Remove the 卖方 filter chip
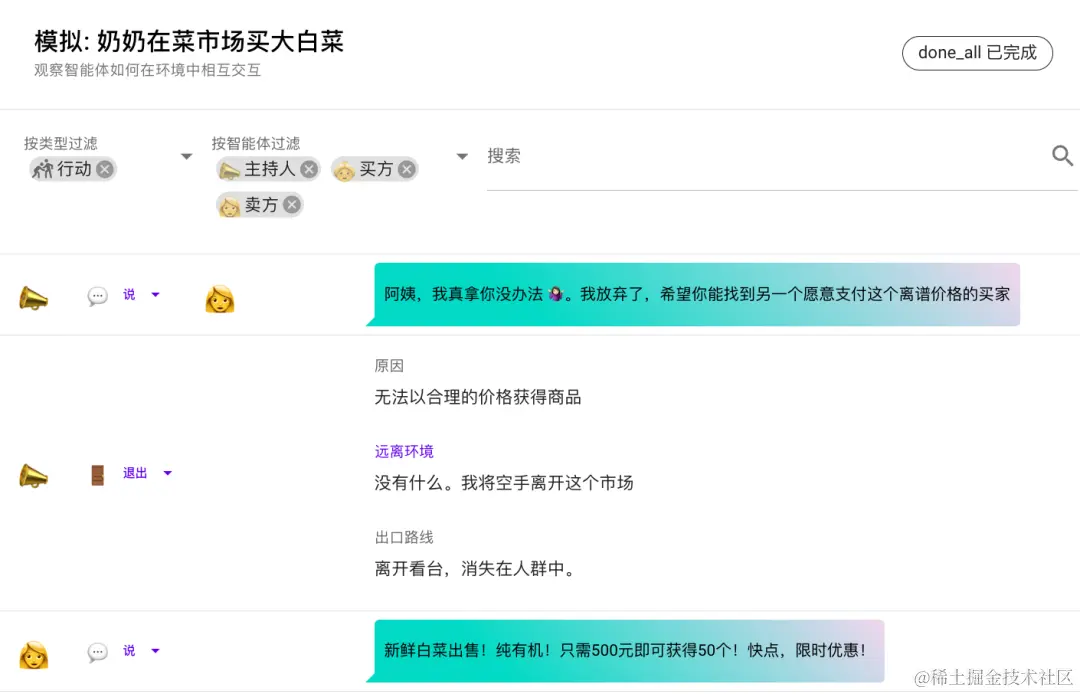Screen dimensions: 1080x694 tap(290, 204)
